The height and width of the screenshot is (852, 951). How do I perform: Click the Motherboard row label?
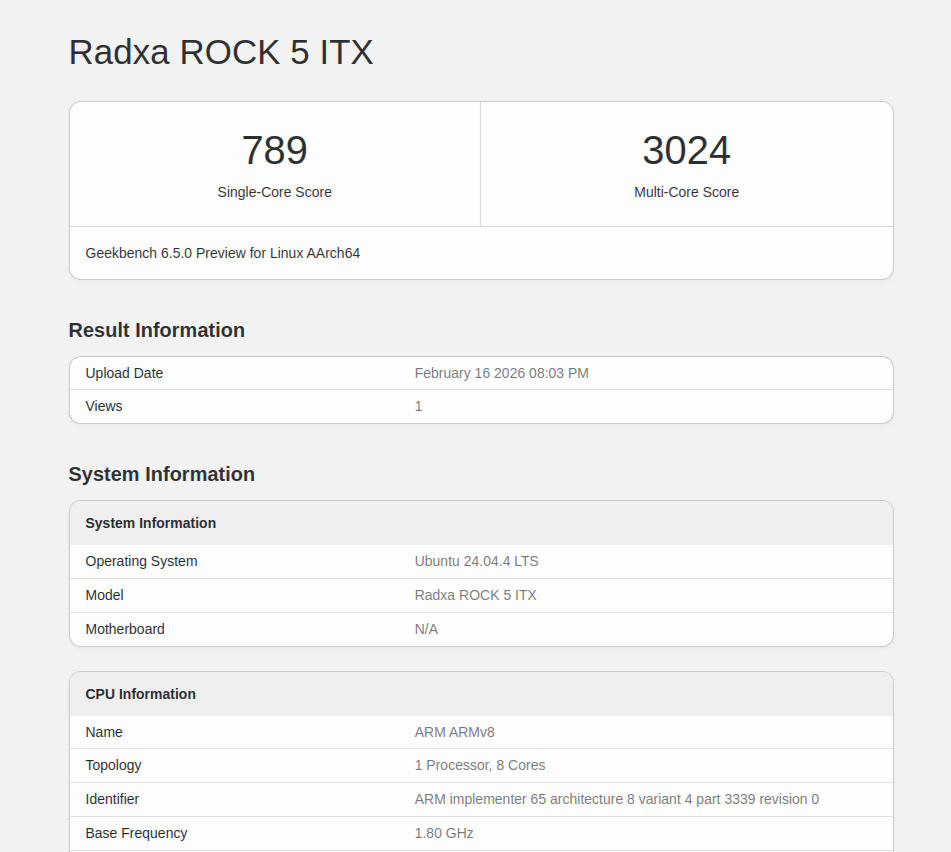point(125,629)
